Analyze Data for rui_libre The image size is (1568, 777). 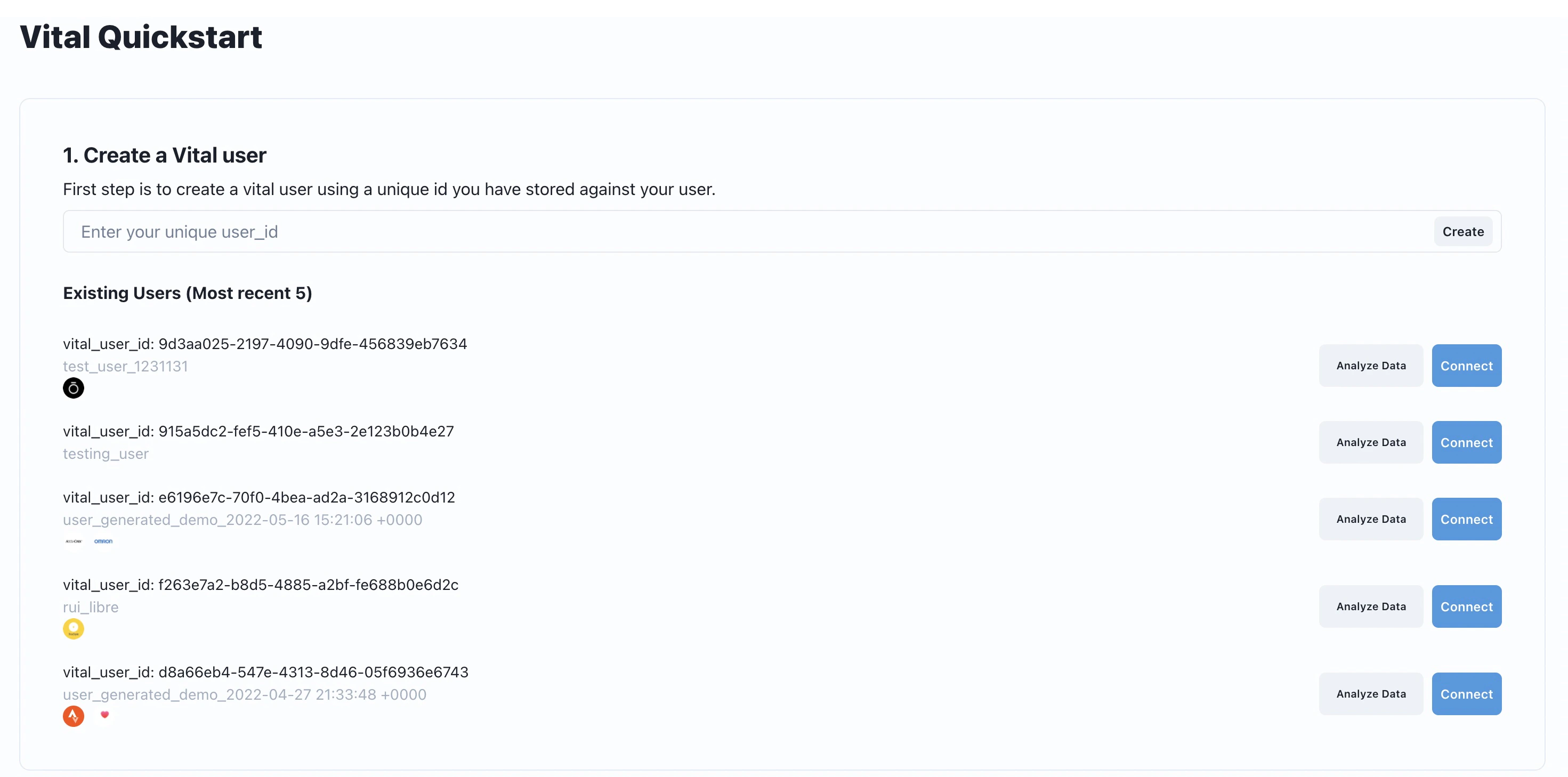point(1371,606)
